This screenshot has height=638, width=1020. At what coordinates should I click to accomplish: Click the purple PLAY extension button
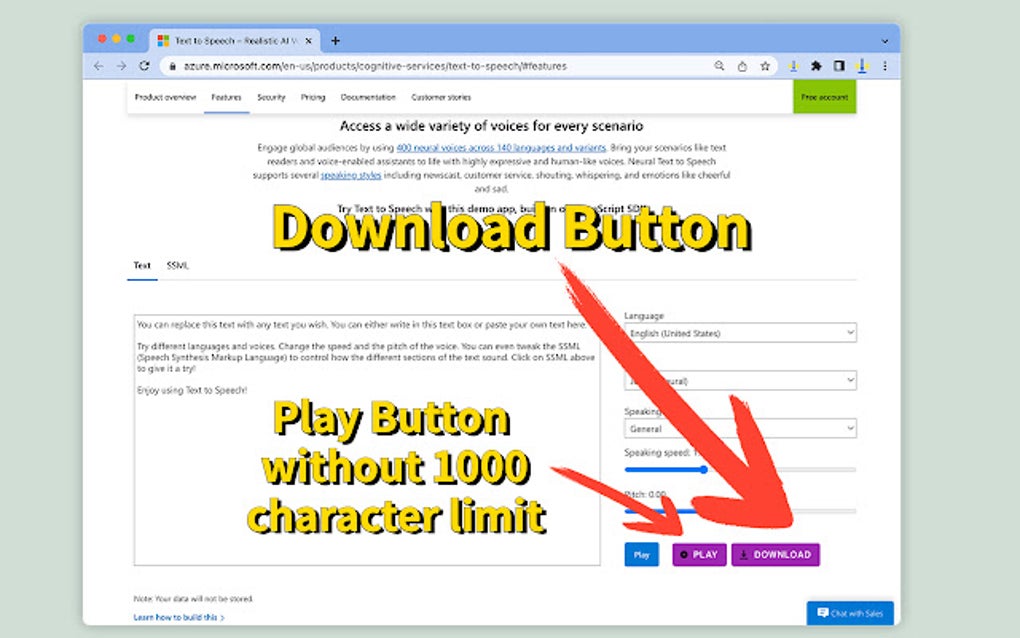699,555
